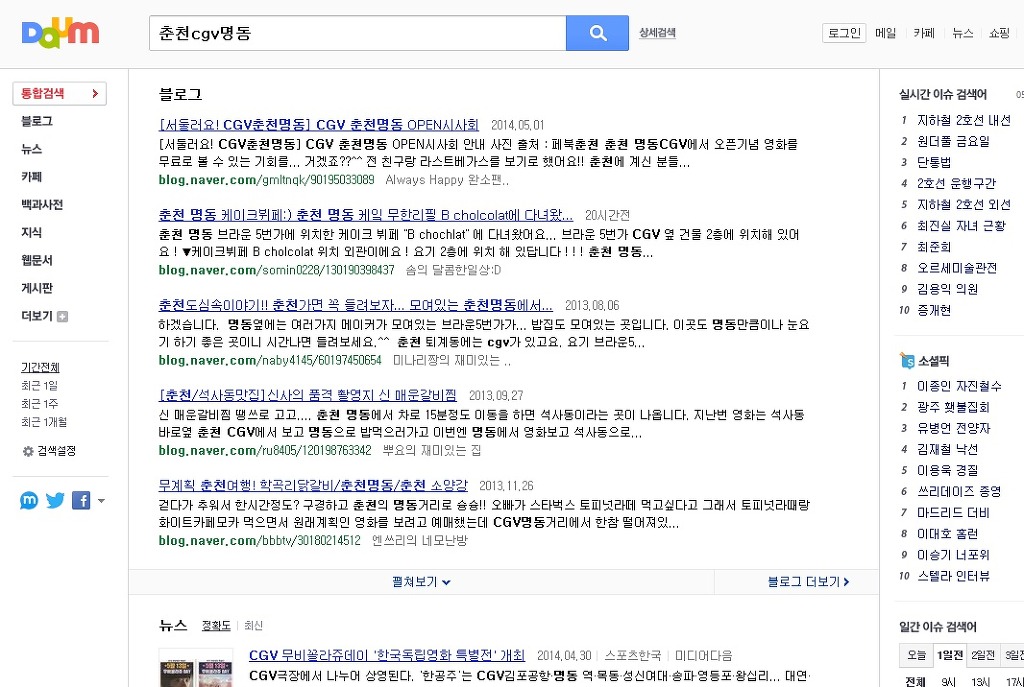Viewport: 1024px width, 687px height.
Task: Click the 로그인 button
Action: pos(844,33)
